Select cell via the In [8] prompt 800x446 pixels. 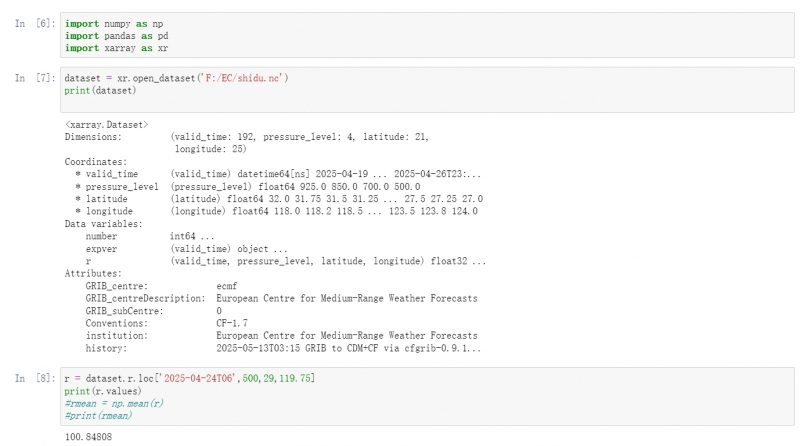point(34,379)
